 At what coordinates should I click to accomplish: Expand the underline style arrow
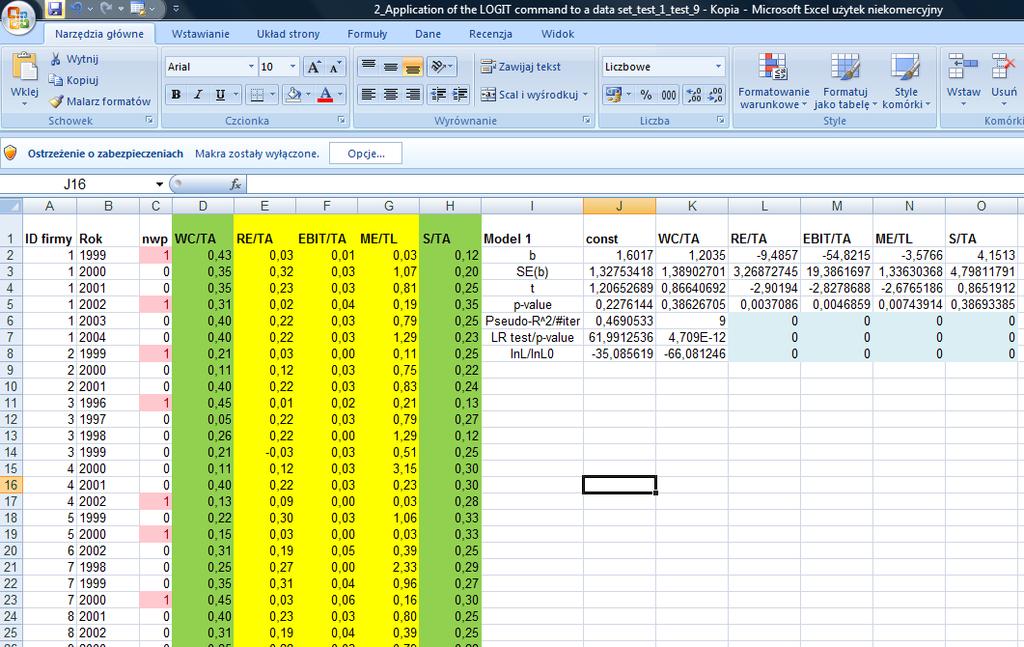click(235, 95)
